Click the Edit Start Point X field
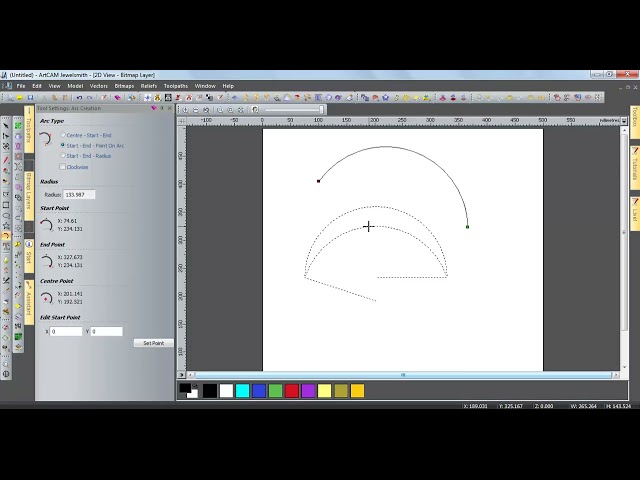This screenshot has height=480, width=640. (x=66, y=331)
